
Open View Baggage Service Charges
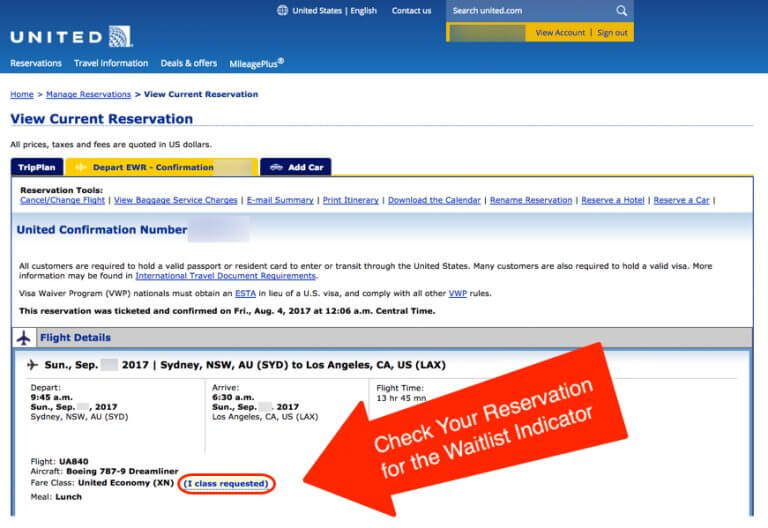[x=175, y=200]
